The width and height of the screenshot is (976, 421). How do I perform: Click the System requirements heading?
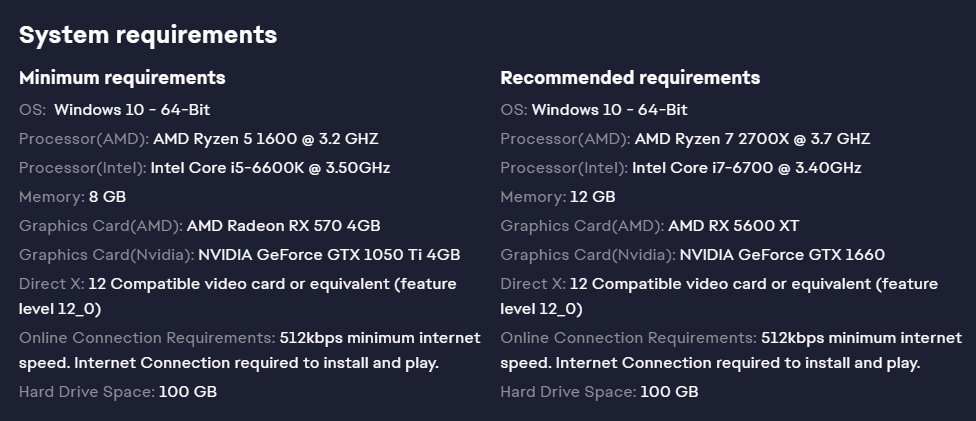(x=148, y=35)
